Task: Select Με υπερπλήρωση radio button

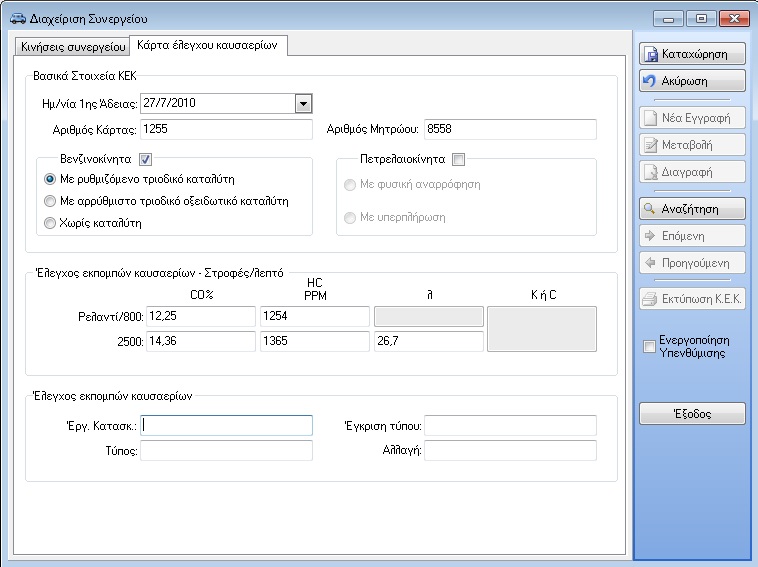Action: [x=350, y=218]
